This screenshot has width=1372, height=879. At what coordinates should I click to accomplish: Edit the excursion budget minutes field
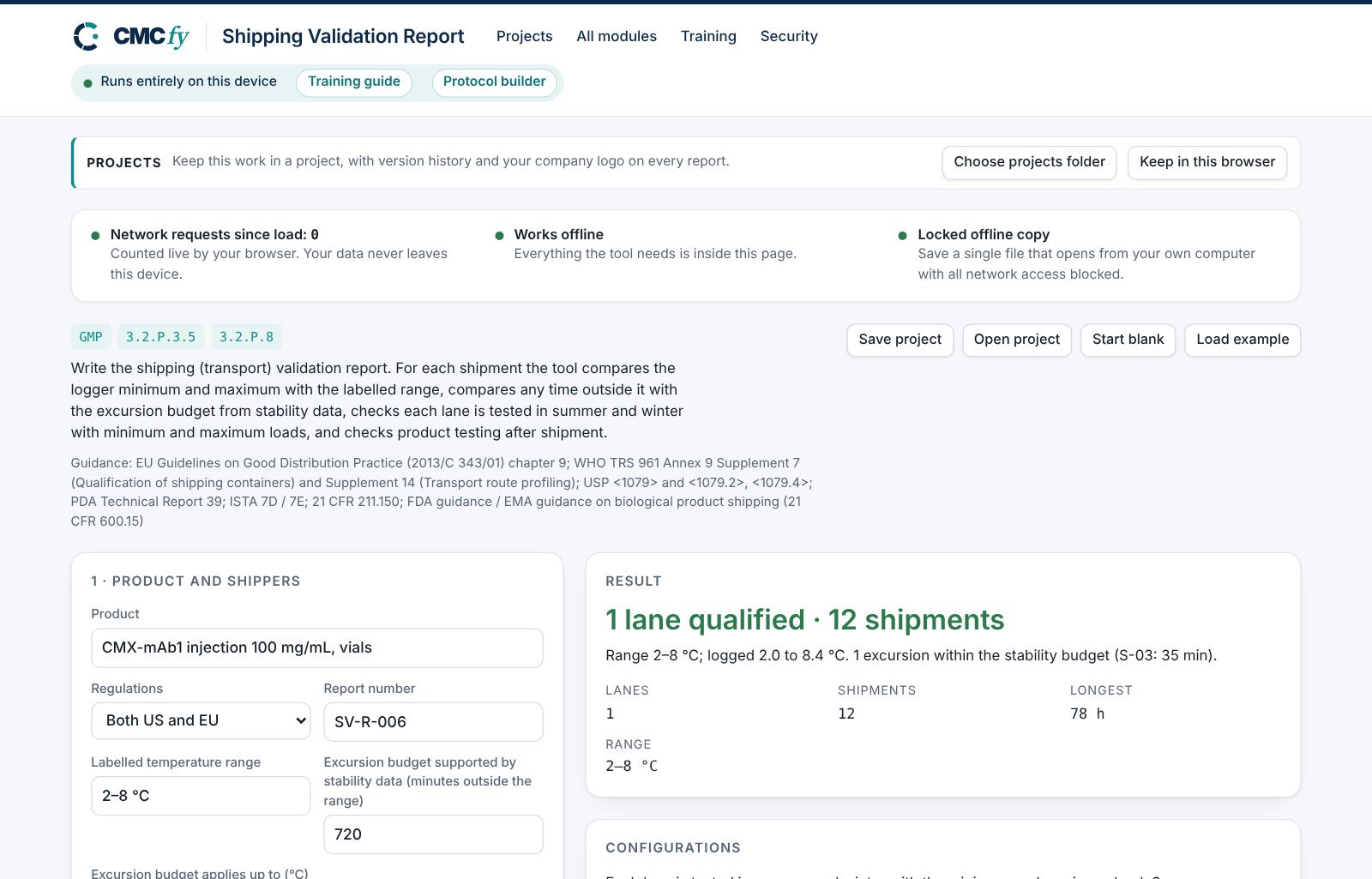click(433, 834)
